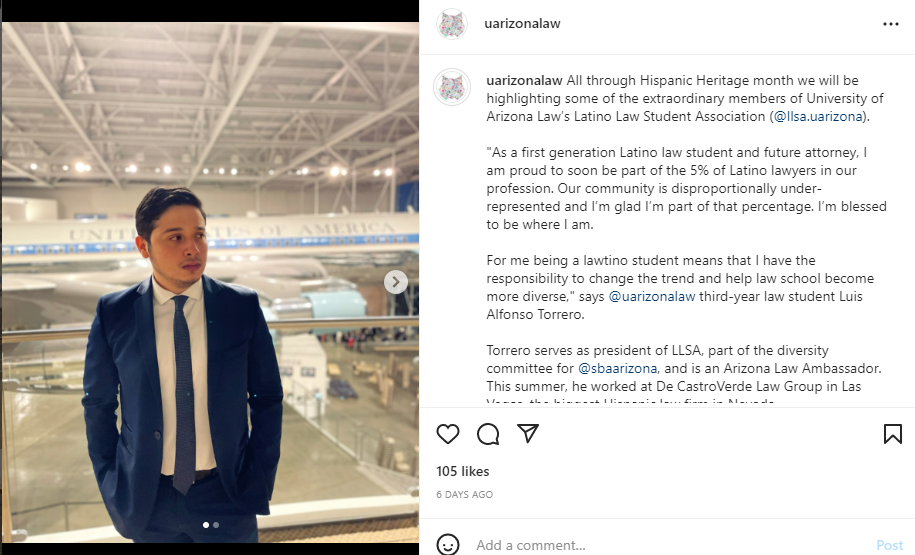The image size is (915, 555).
Task: Open comments with the speech bubble icon
Action: [488, 434]
